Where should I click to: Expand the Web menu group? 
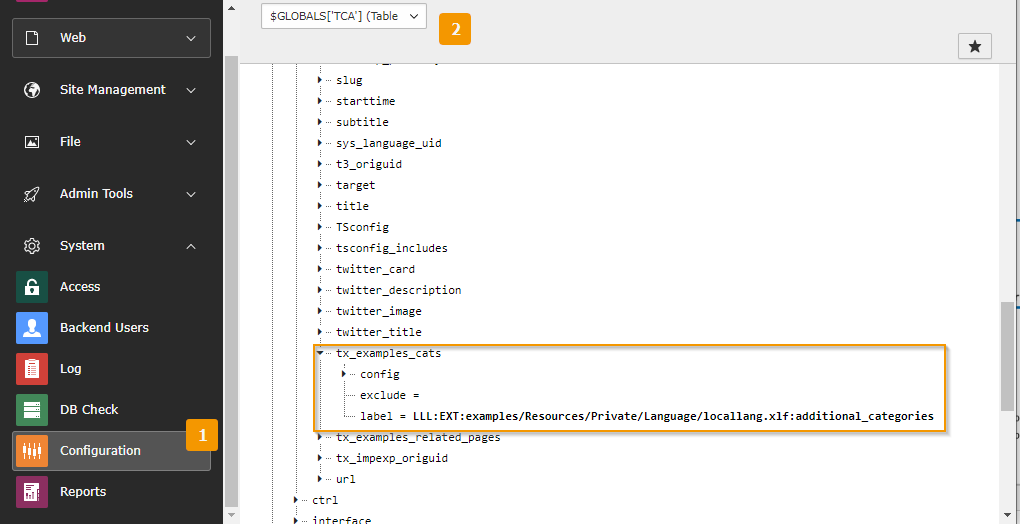(x=190, y=38)
